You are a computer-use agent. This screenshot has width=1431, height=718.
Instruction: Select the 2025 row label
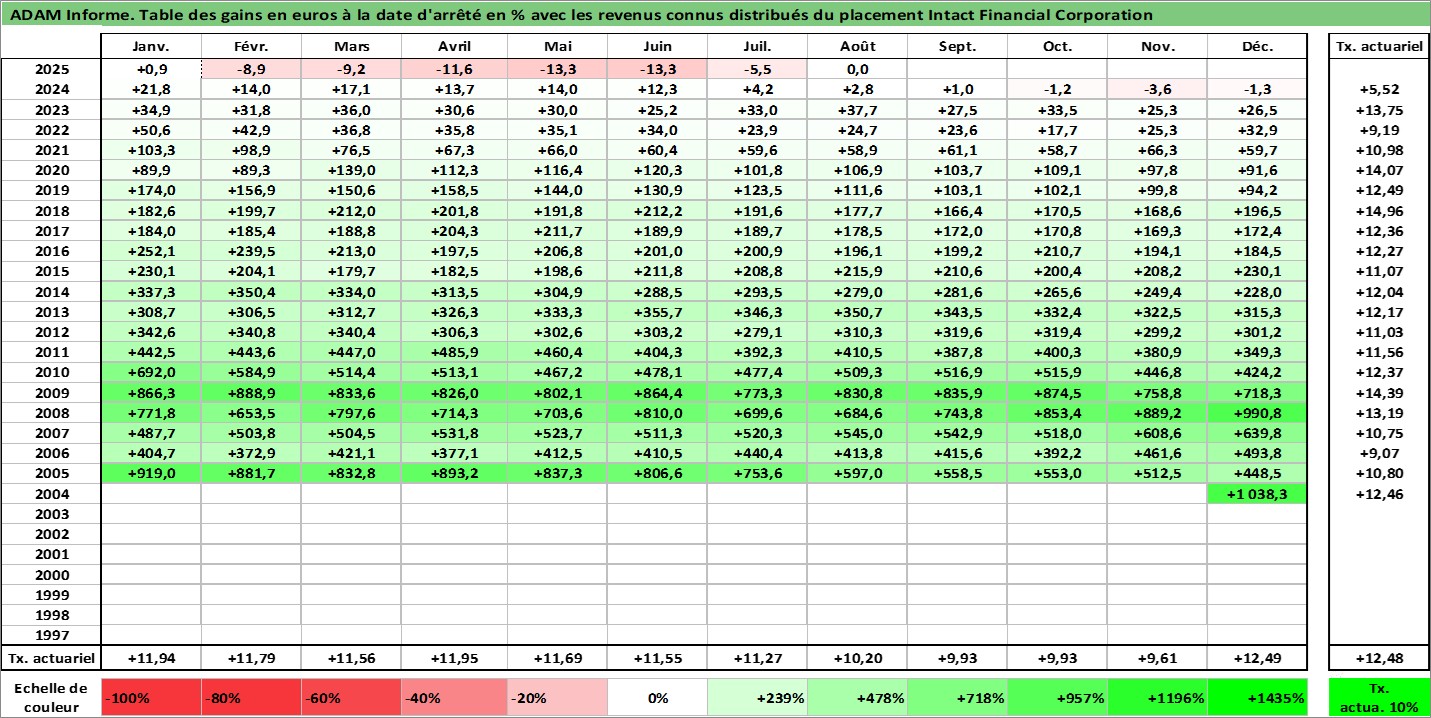pyautogui.click(x=51, y=69)
